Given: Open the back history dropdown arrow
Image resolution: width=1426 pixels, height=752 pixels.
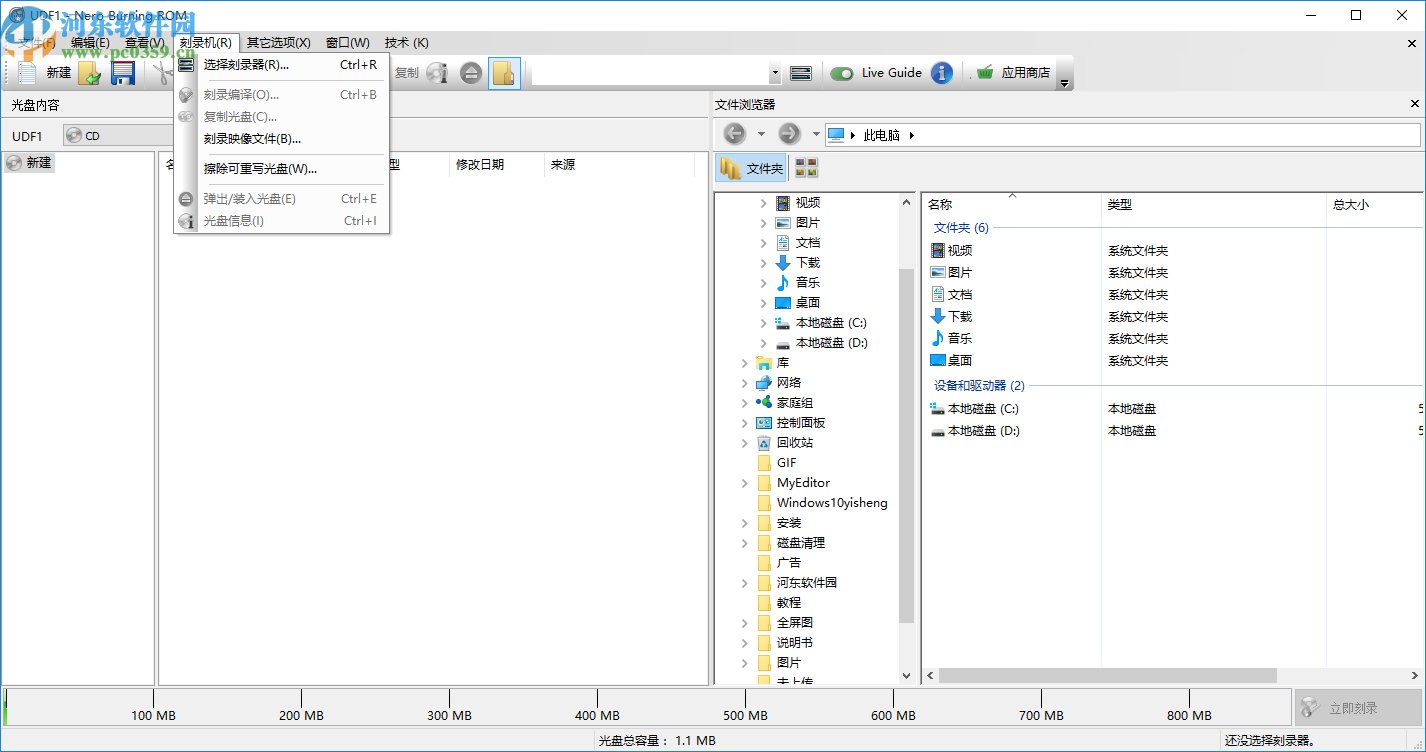Looking at the screenshot, I should [x=761, y=134].
